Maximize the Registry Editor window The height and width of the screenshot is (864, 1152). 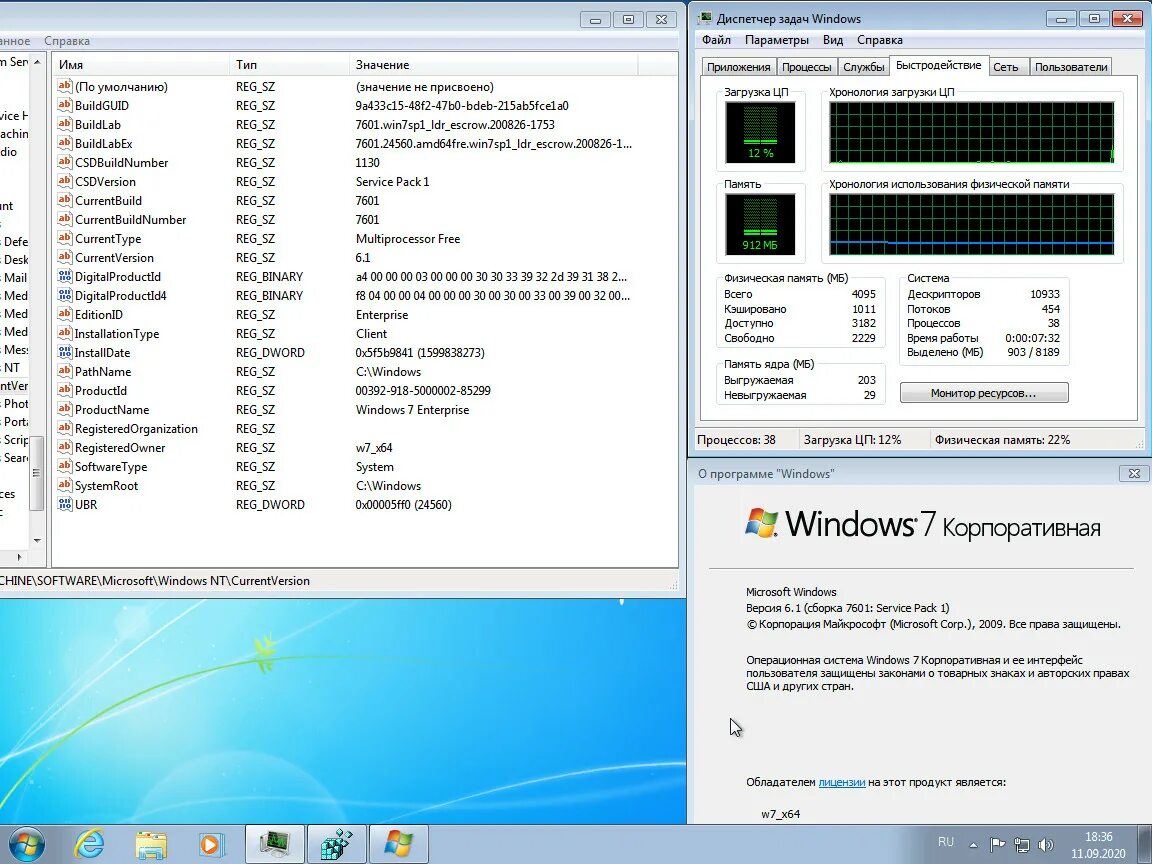628,20
